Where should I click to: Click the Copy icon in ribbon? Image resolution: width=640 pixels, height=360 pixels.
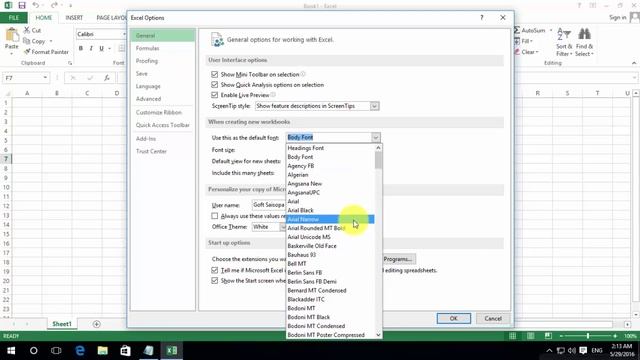(27, 41)
